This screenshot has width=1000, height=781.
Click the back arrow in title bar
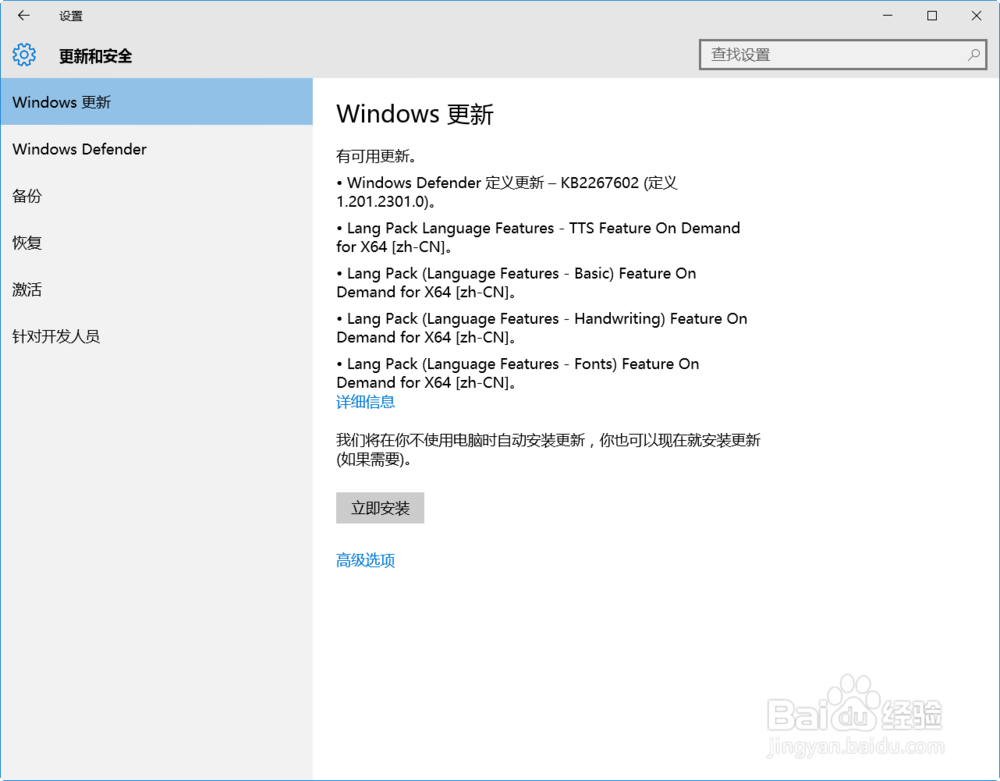point(24,15)
